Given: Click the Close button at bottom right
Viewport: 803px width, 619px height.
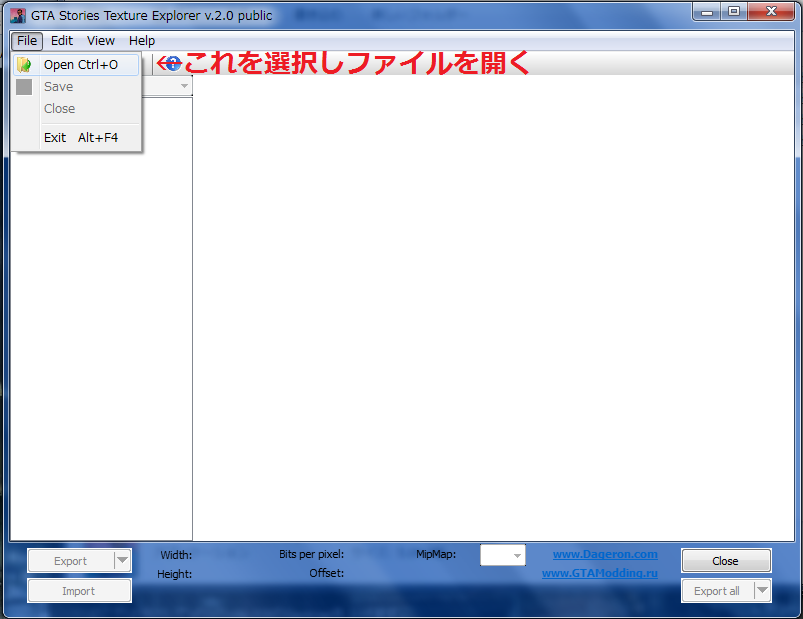Looking at the screenshot, I should (x=726, y=561).
